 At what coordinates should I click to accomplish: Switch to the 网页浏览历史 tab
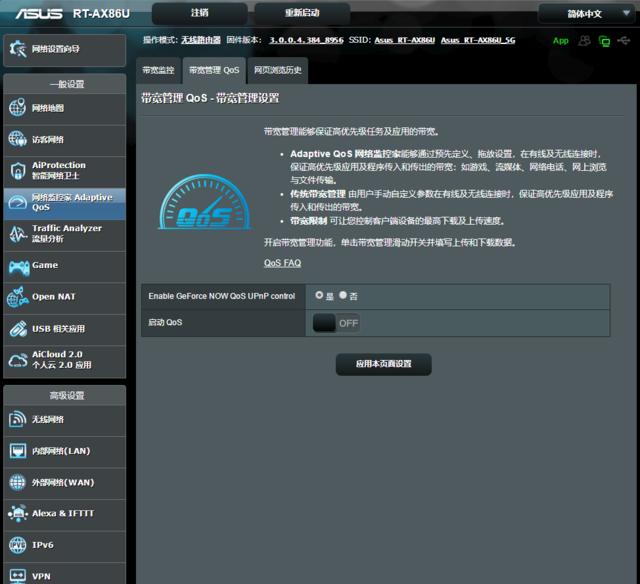coord(278,70)
